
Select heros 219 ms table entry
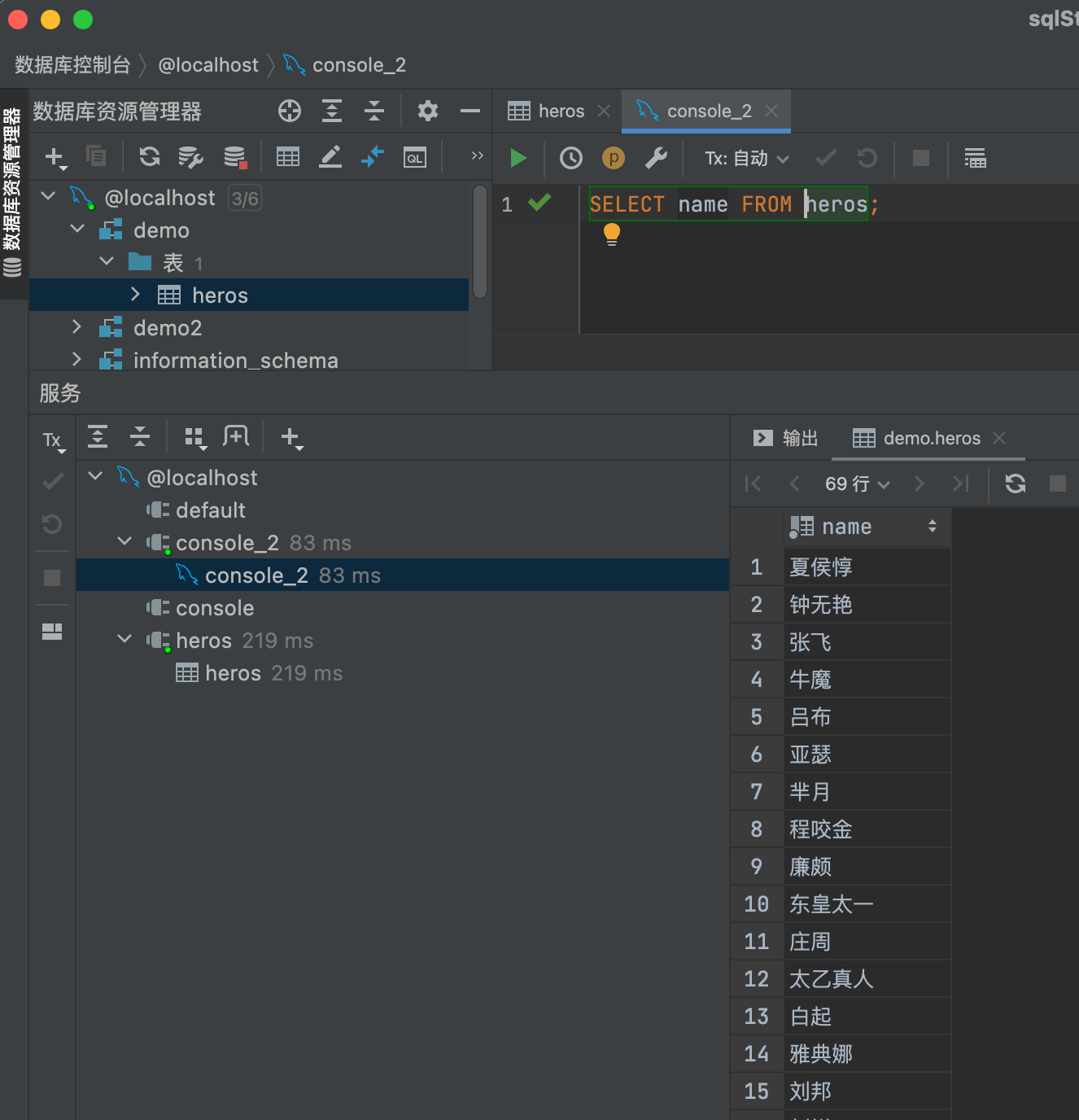(260, 673)
